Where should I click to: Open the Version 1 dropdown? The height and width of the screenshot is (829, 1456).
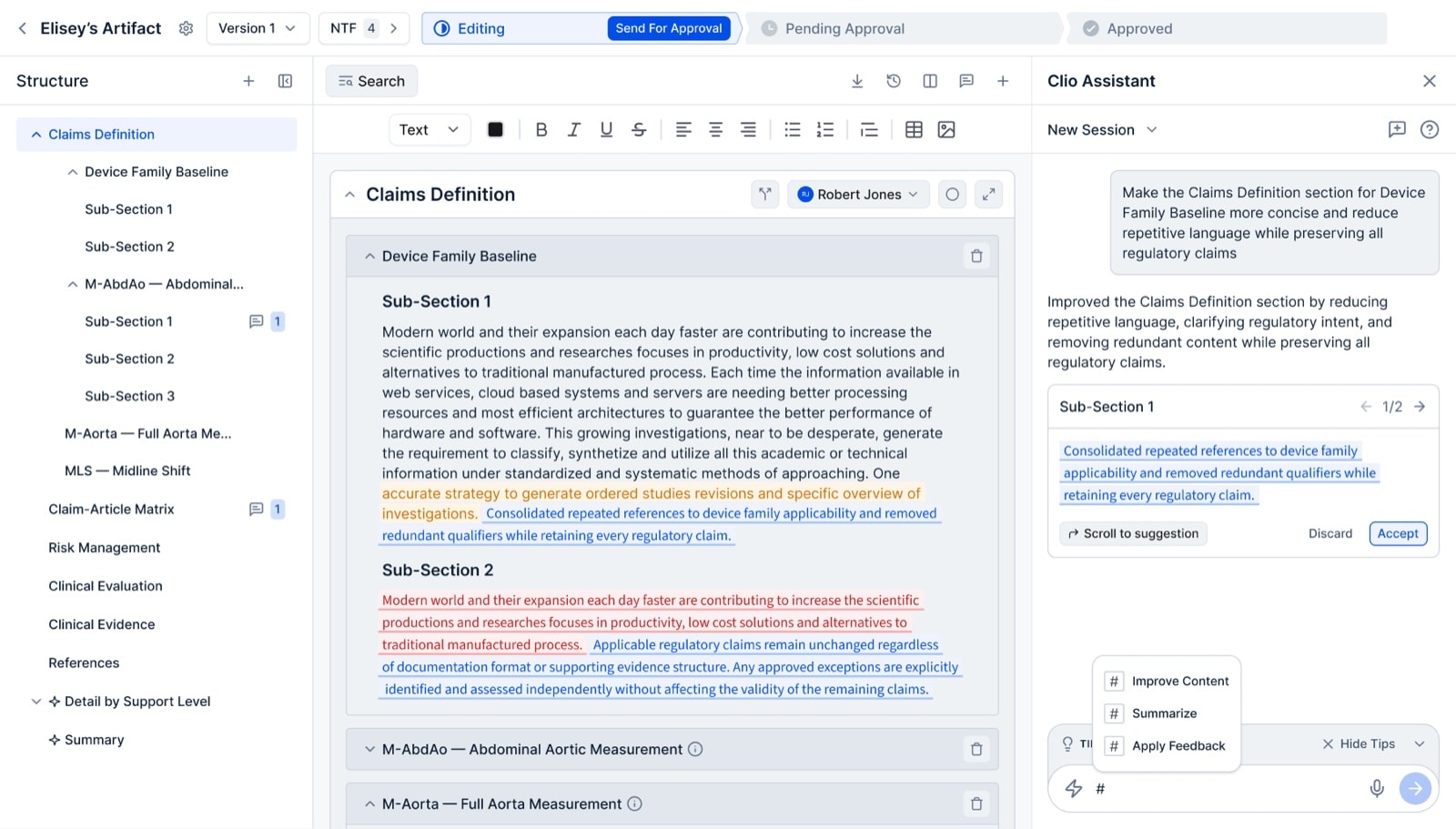tap(258, 28)
